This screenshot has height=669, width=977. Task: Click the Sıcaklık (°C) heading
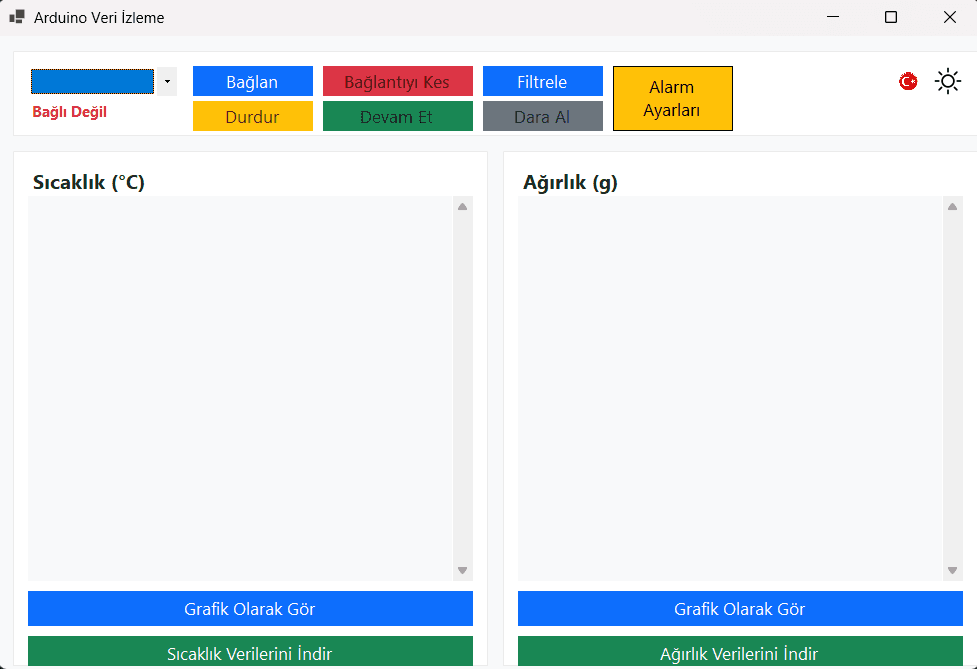coord(88,183)
